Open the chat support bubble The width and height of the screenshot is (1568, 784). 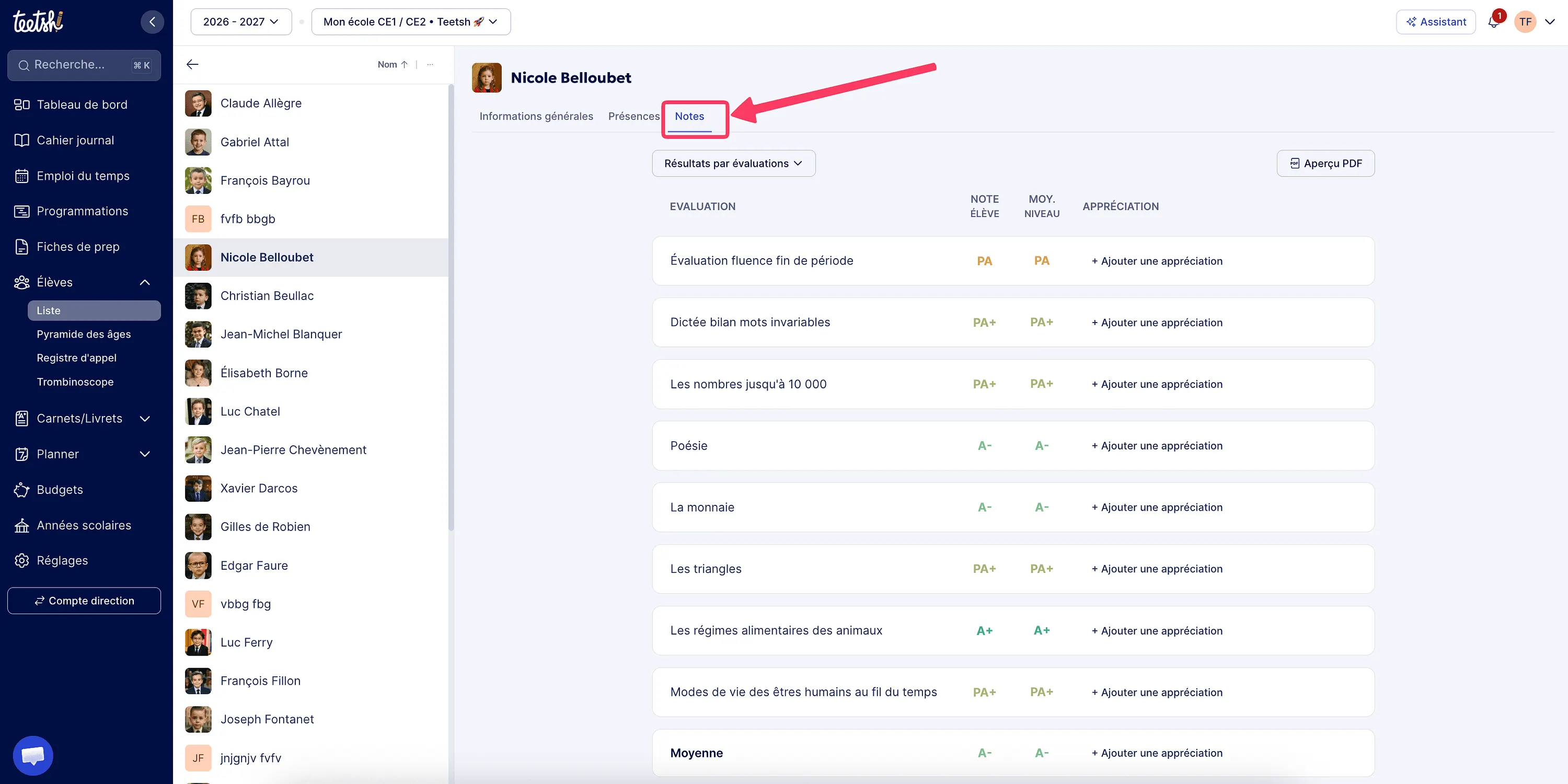(x=33, y=755)
